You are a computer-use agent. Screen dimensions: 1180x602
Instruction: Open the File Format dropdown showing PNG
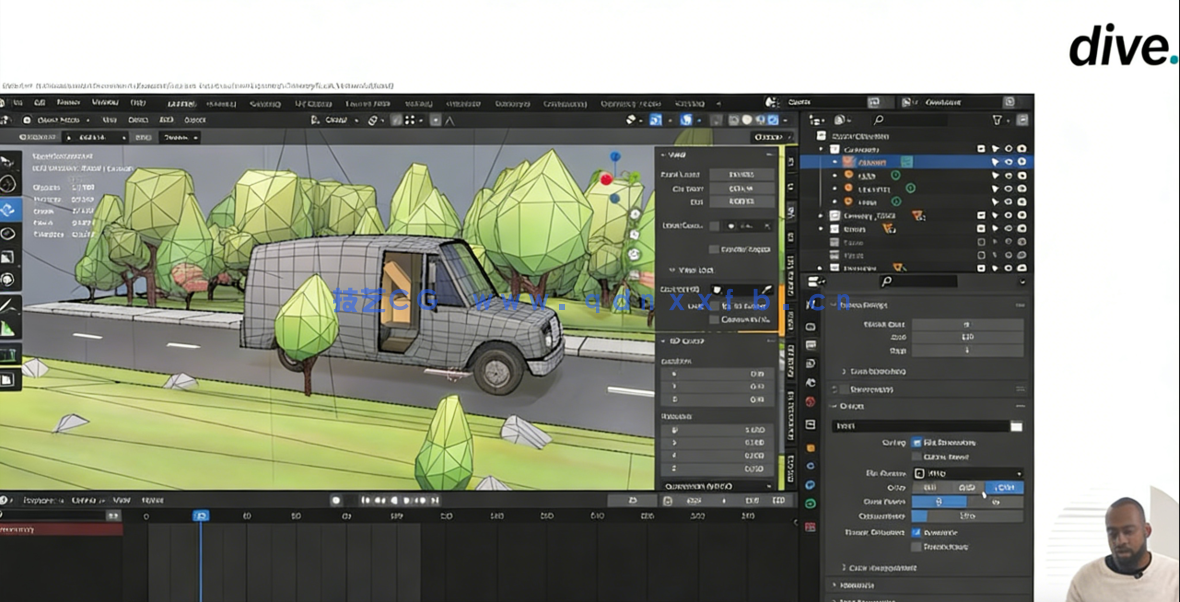point(966,473)
